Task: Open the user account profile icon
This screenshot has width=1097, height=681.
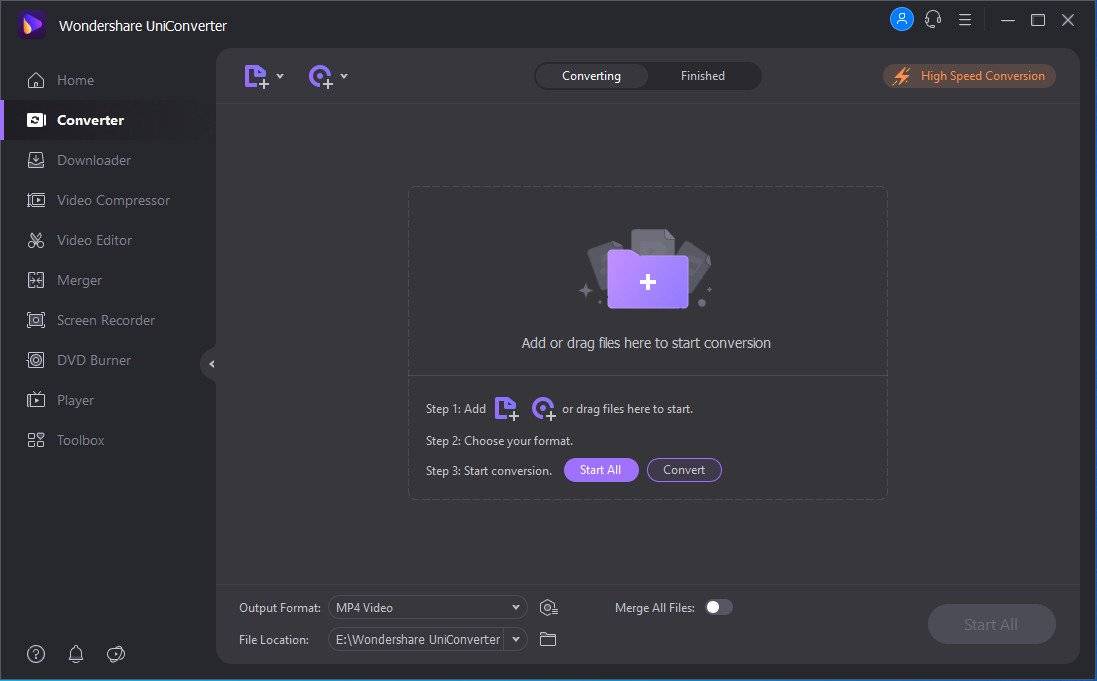Action: coord(901,19)
